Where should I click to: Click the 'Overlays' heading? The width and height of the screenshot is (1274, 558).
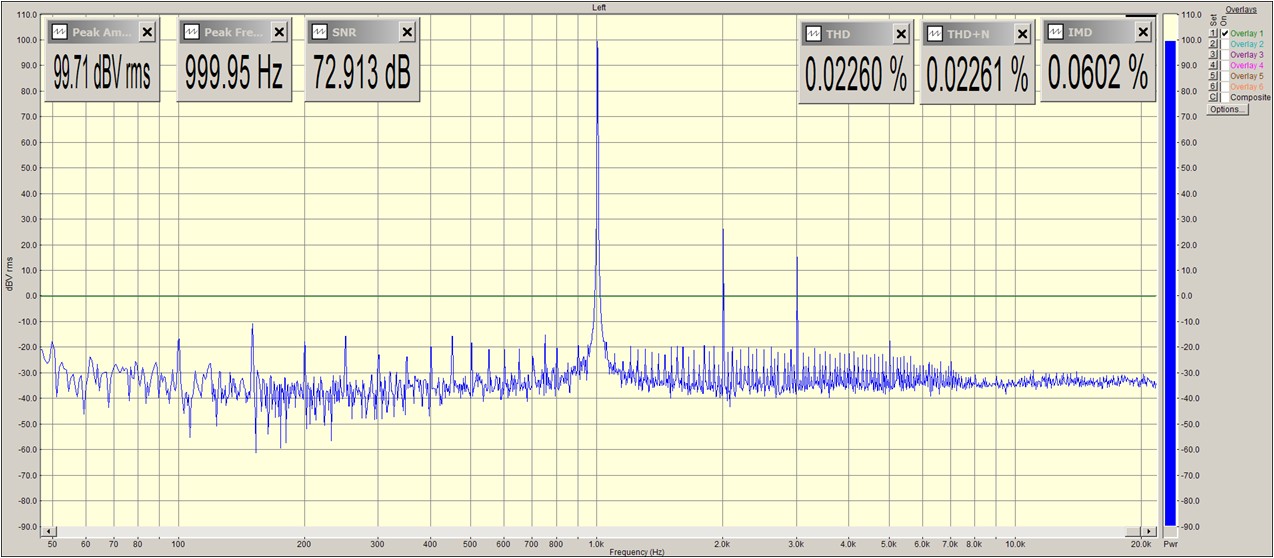1241,10
